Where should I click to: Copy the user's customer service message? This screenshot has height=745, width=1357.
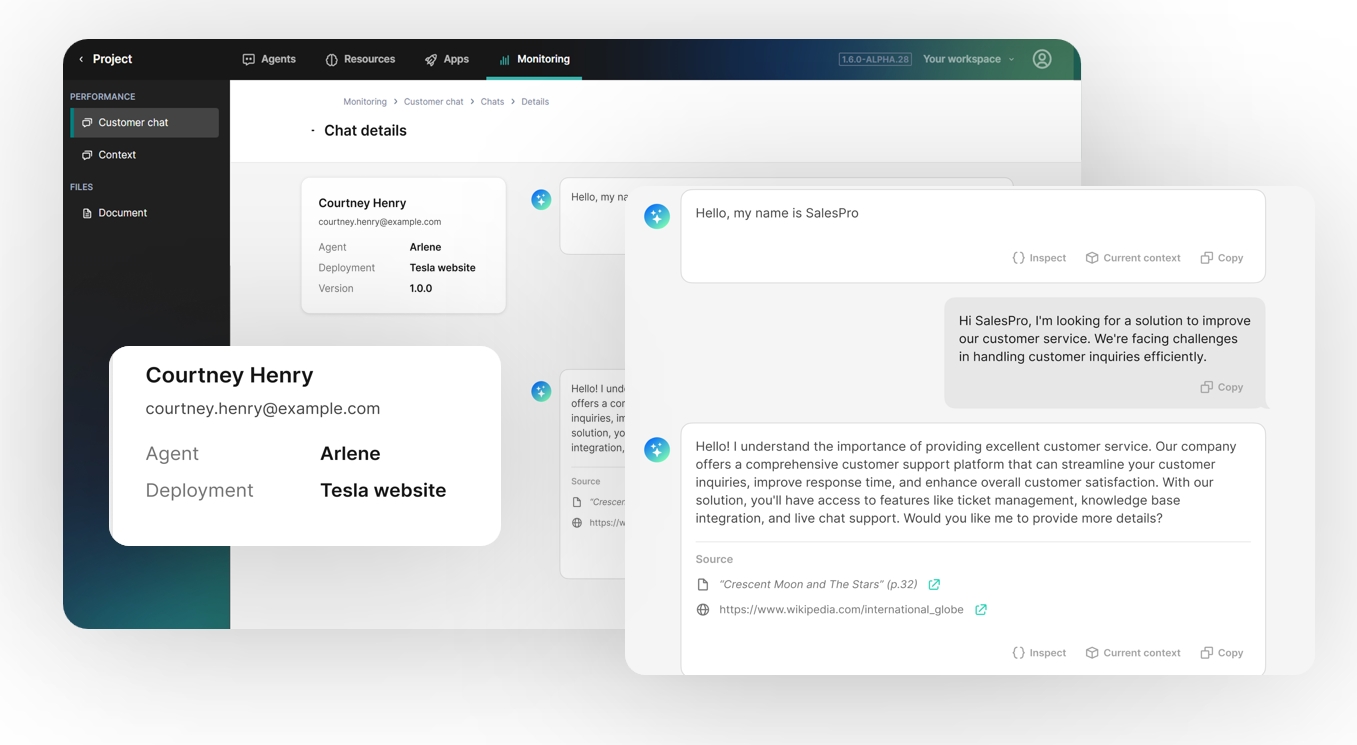1221,387
